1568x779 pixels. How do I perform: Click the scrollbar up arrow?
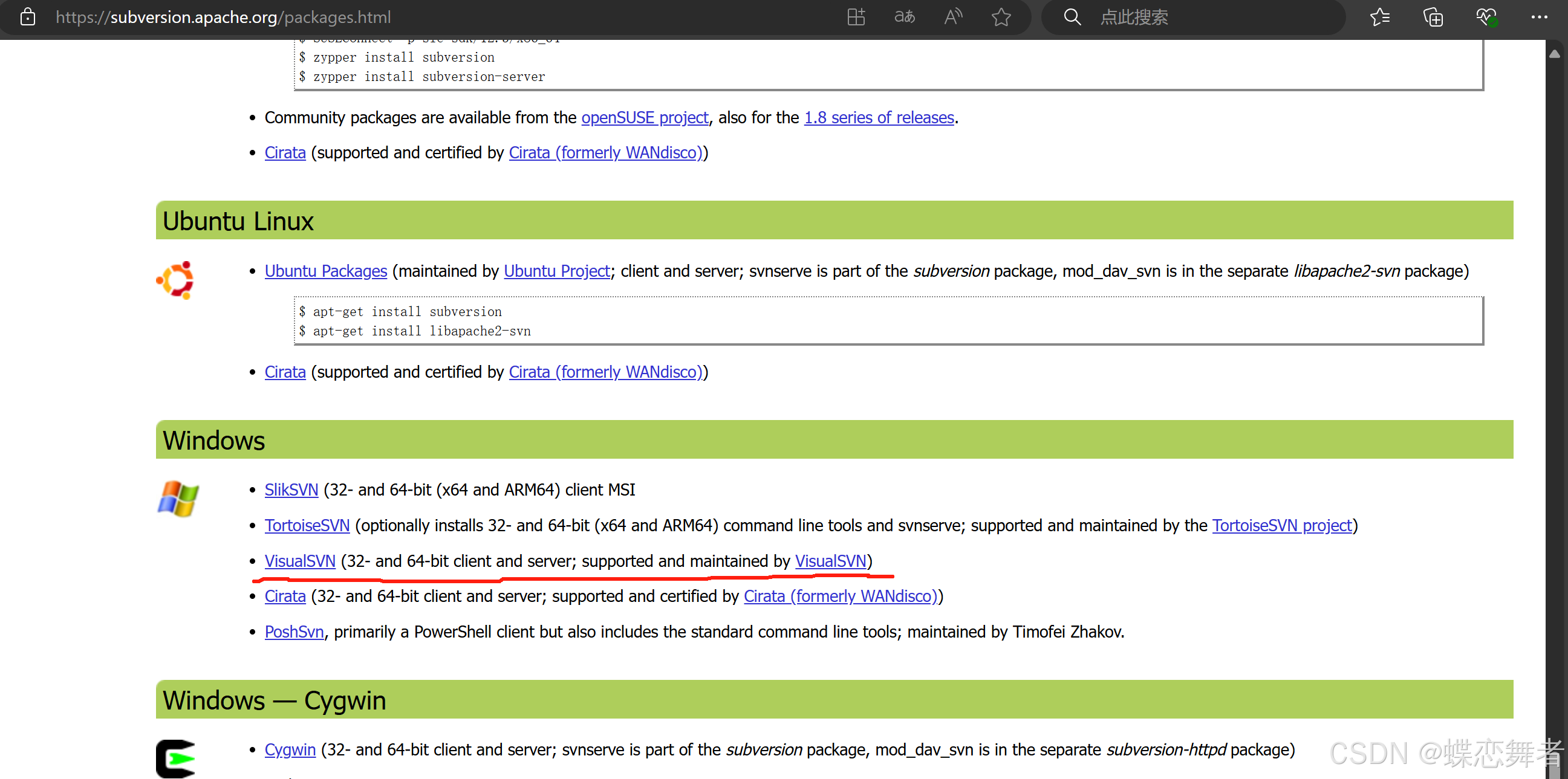pos(1555,54)
